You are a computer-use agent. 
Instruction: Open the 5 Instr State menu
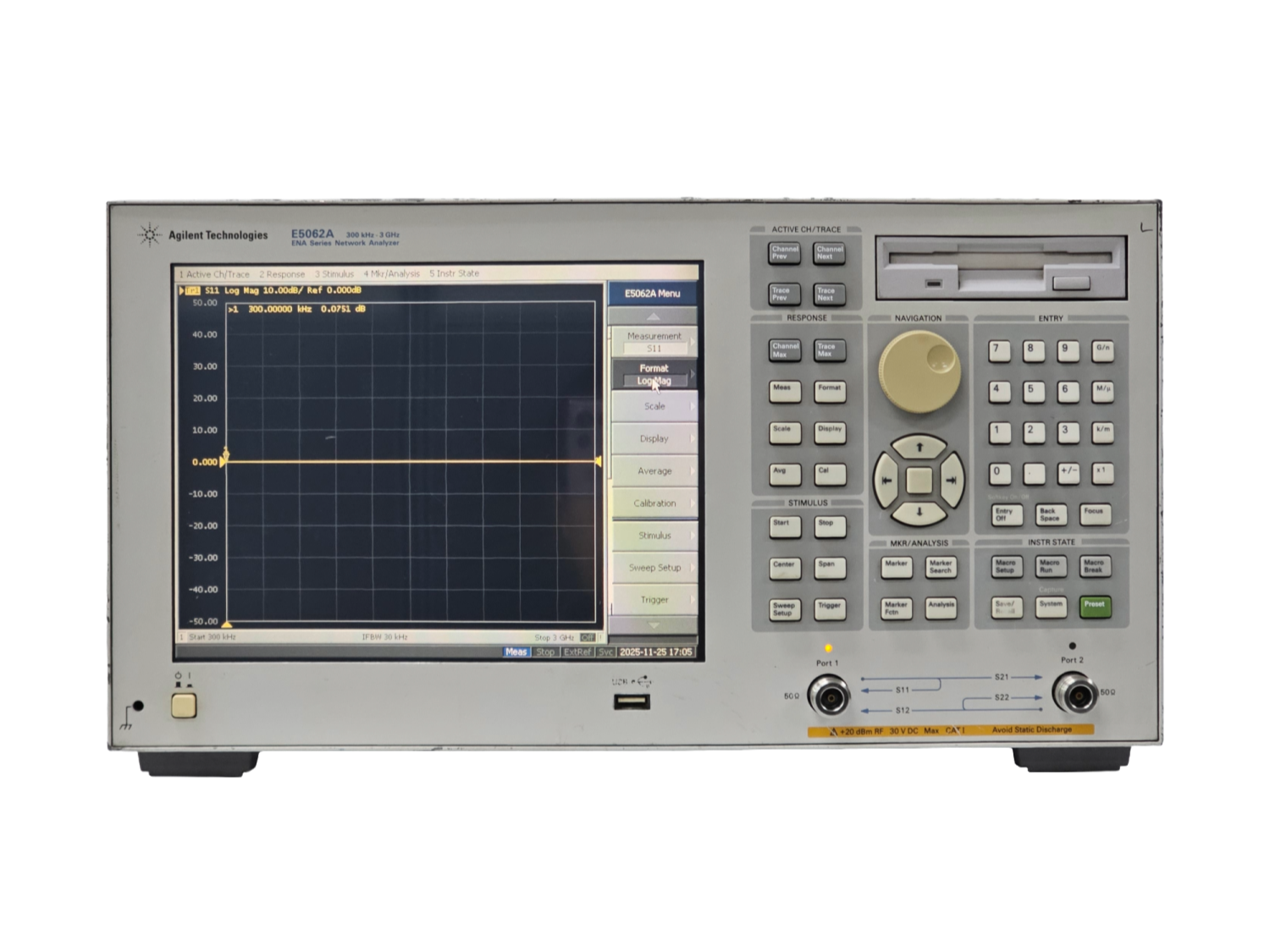[x=454, y=274]
